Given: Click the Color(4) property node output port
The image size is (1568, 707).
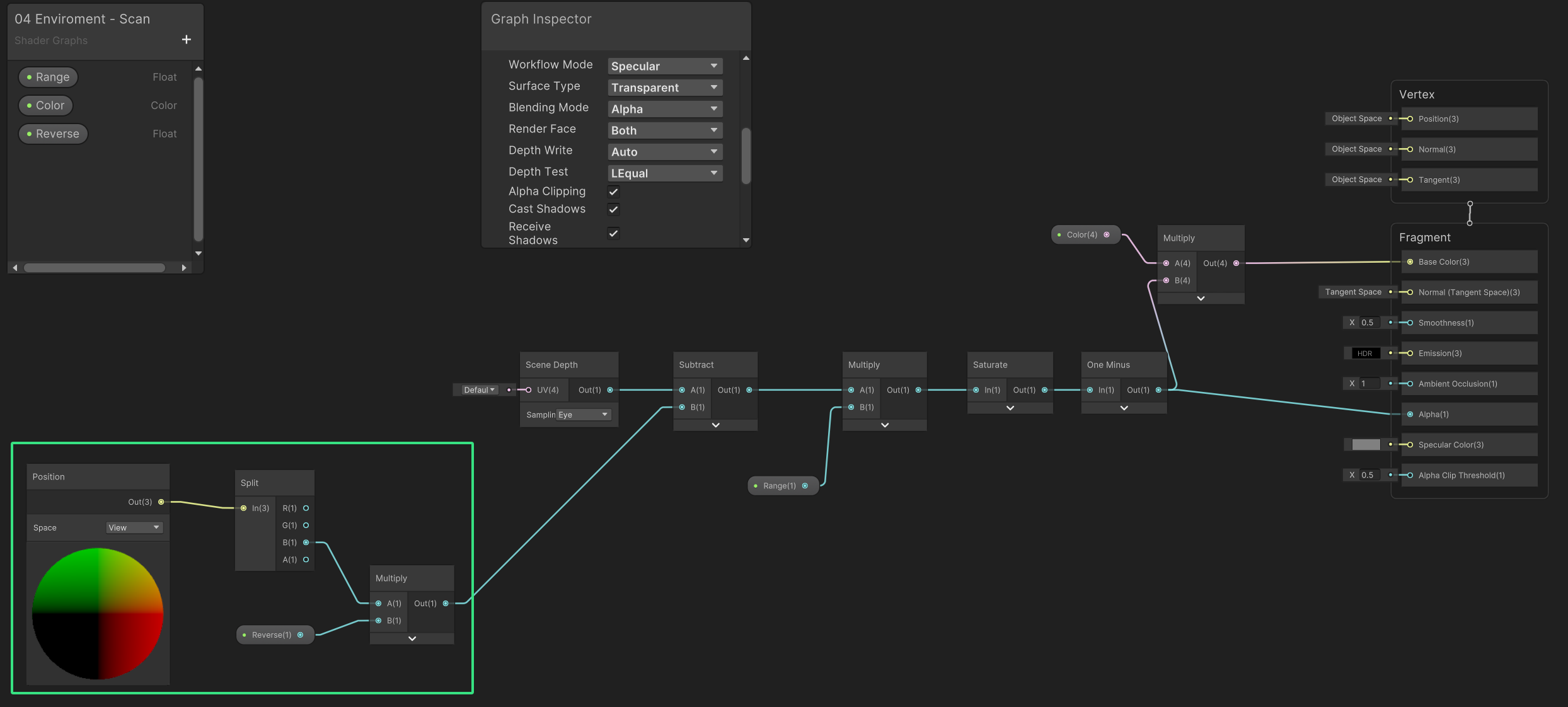Looking at the screenshot, I should tap(1107, 235).
